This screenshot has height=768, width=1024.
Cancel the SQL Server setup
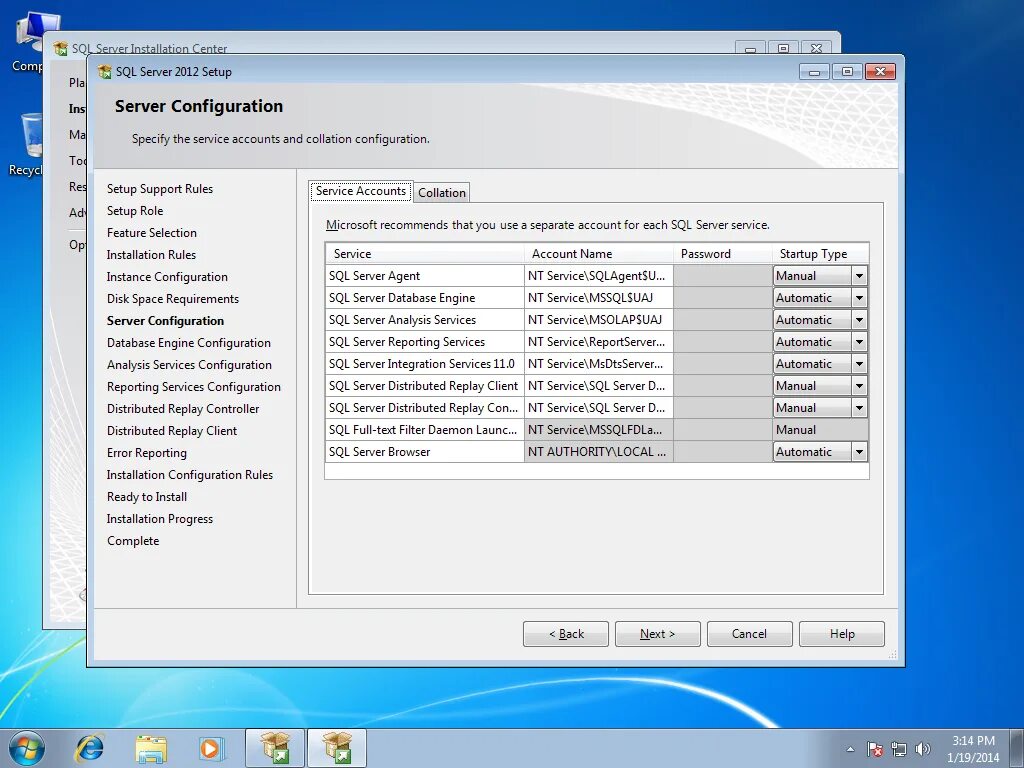749,633
